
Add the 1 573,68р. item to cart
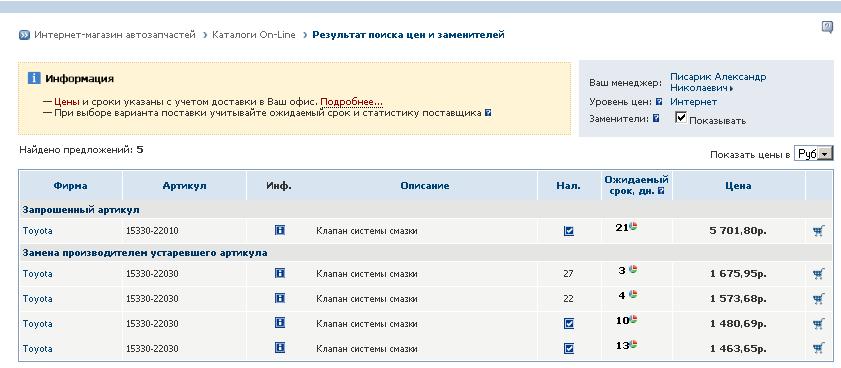pyautogui.click(x=818, y=298)
